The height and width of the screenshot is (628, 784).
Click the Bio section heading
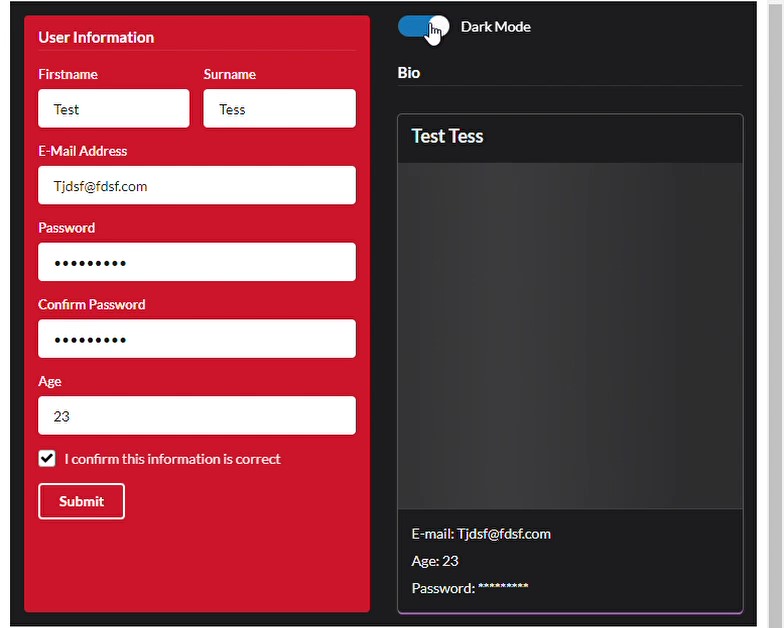coord(409,73)
